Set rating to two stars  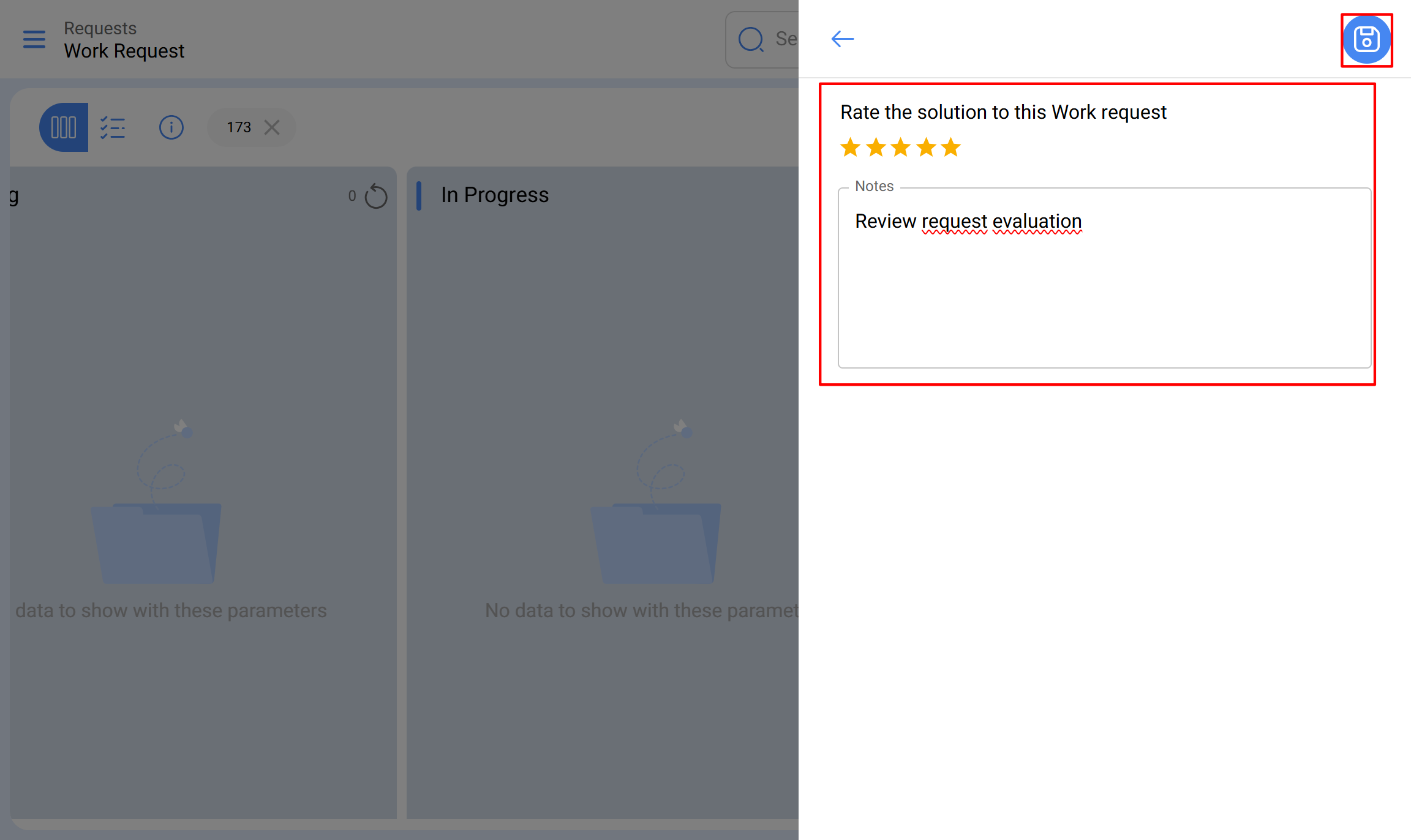[876, 148]
